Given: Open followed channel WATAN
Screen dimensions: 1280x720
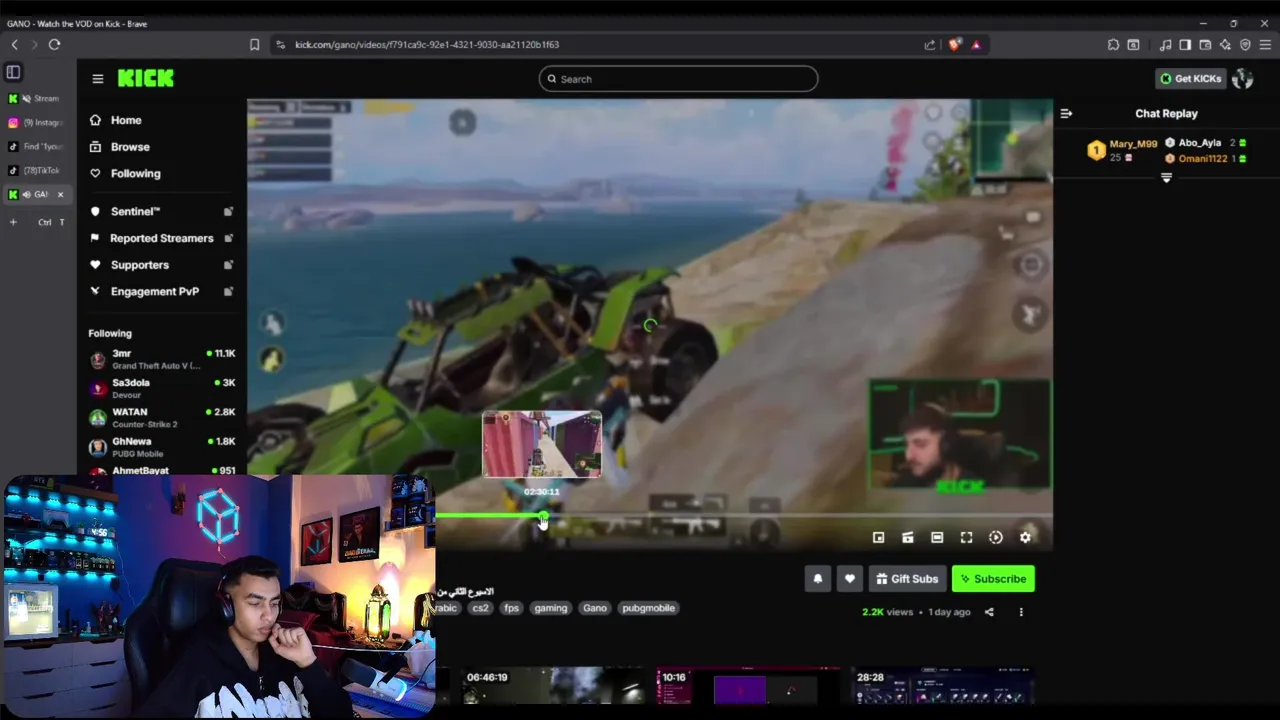Looking at the screenshot, I should (x=162, y=417).
